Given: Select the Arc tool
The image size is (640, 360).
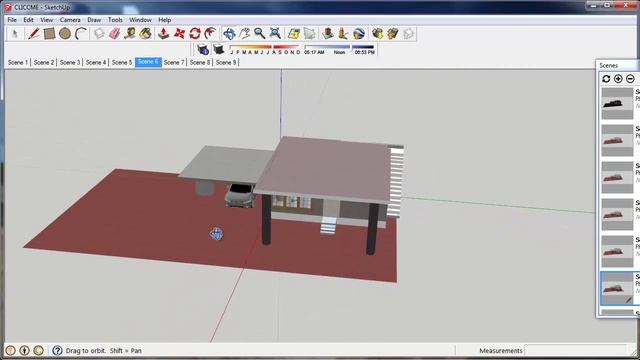Looking at the screenshot, I should click(81, 34).
